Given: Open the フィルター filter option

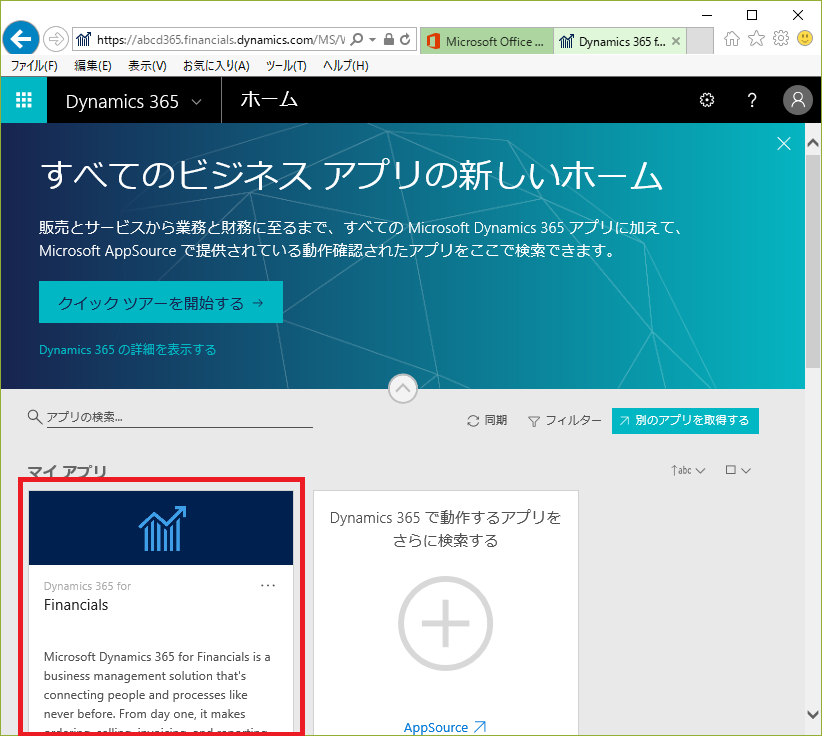Looking at the screenshot, I should point(565,420).
